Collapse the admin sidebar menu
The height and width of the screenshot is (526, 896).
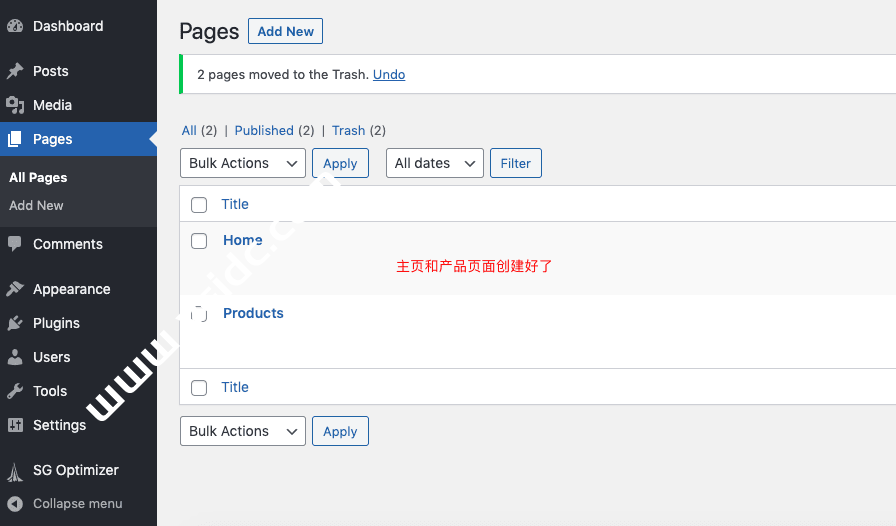point(77,503)
